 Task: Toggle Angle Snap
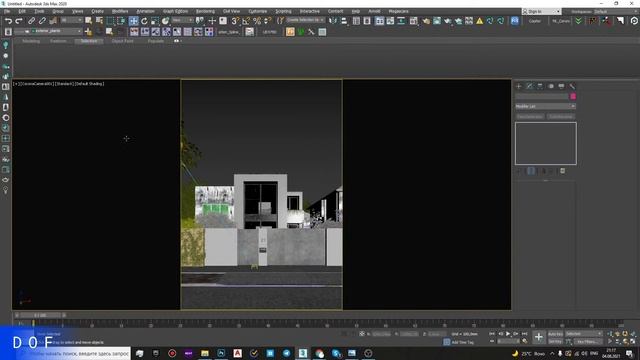(x=246, y=21)
